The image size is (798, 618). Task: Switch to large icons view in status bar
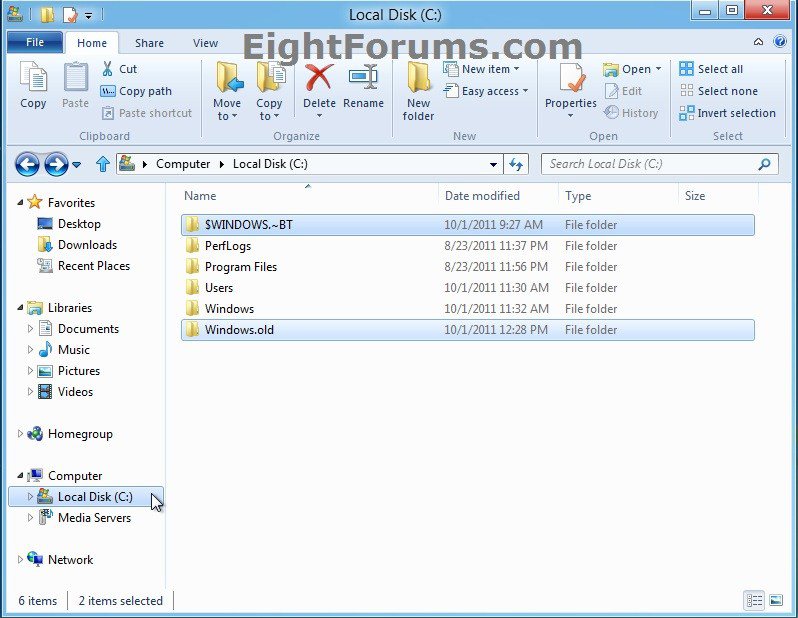pos(776,600)
